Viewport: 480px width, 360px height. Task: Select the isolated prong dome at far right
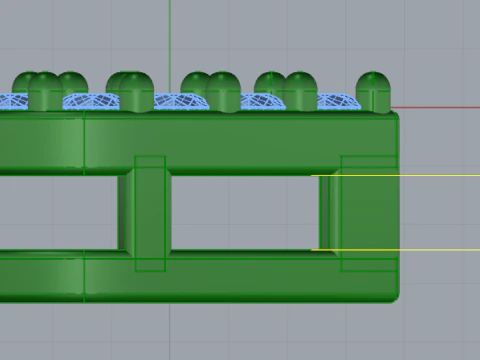373,92
